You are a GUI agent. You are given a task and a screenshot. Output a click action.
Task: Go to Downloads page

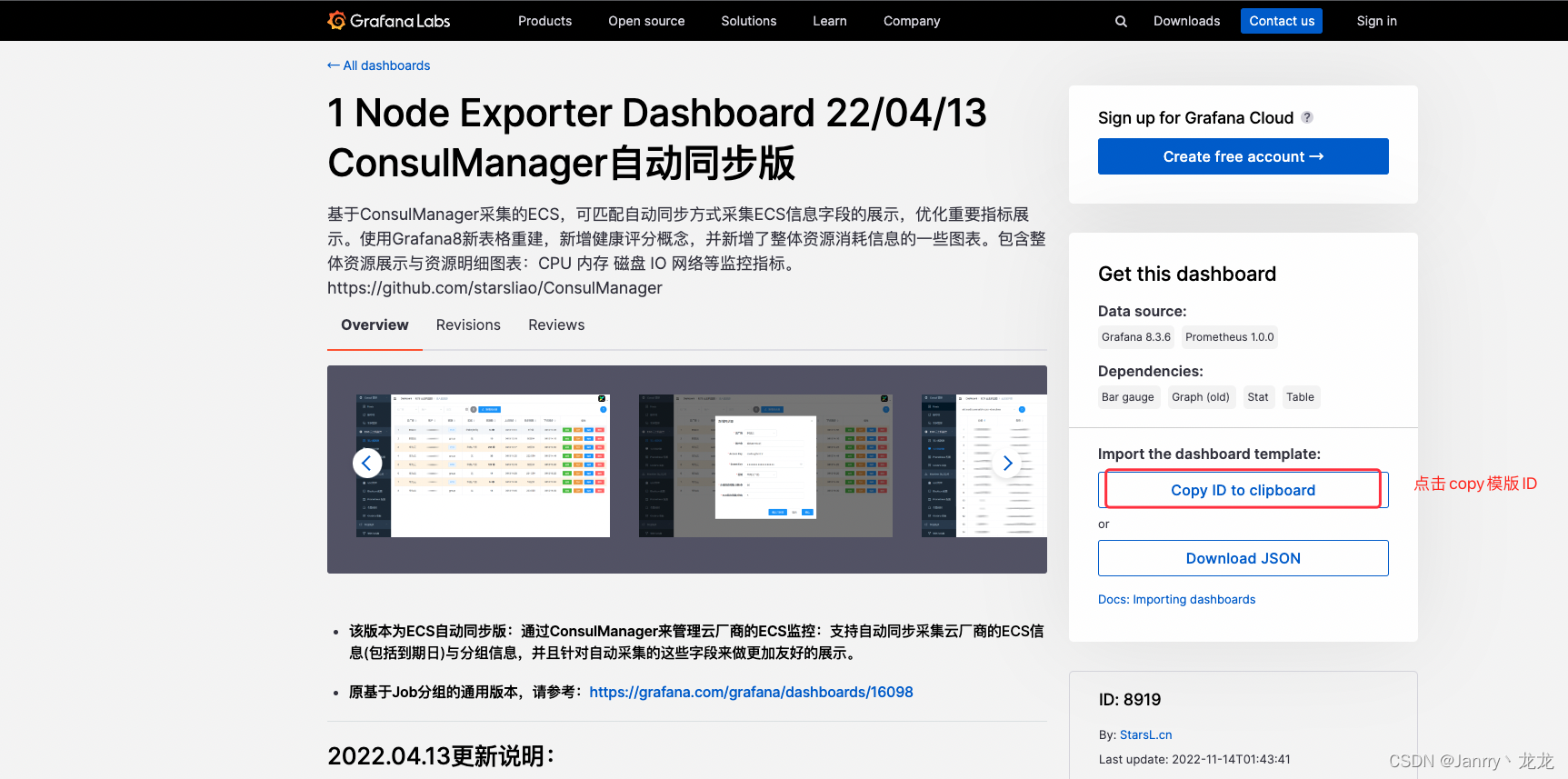point(1186,21)
